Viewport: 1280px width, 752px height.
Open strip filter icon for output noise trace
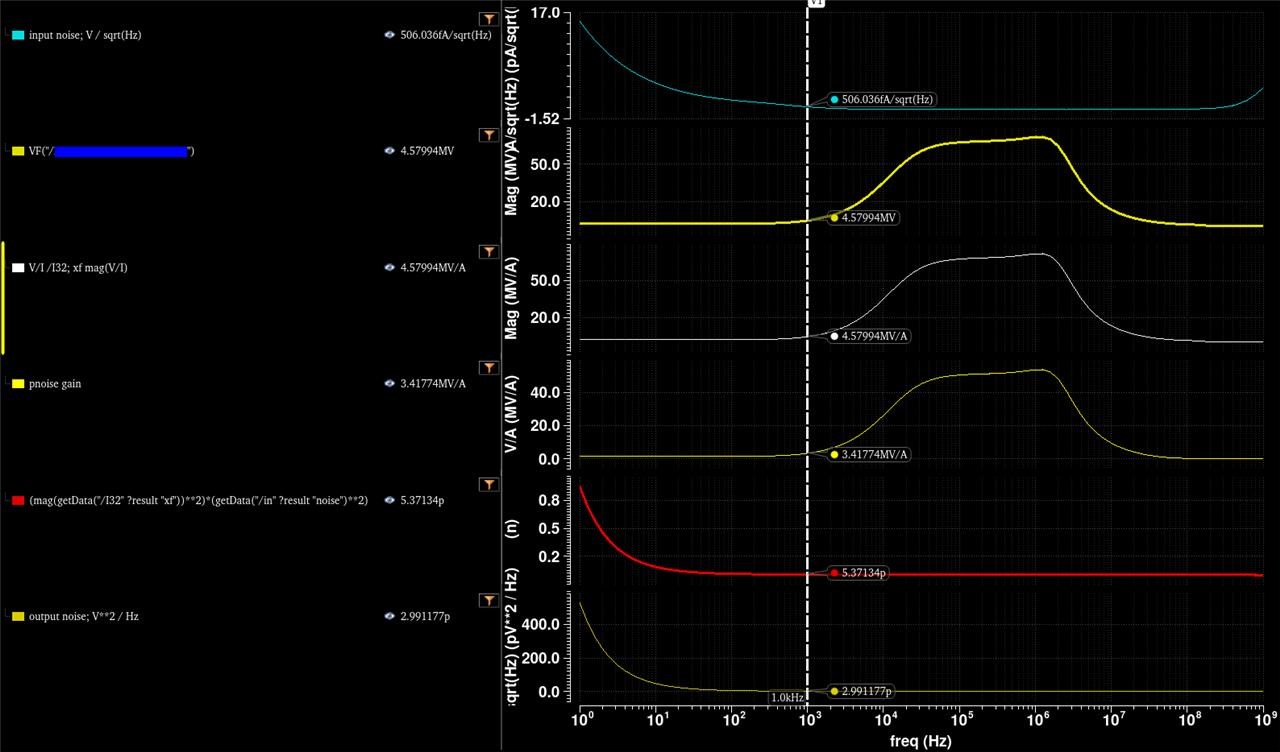(x=488, y=600)
